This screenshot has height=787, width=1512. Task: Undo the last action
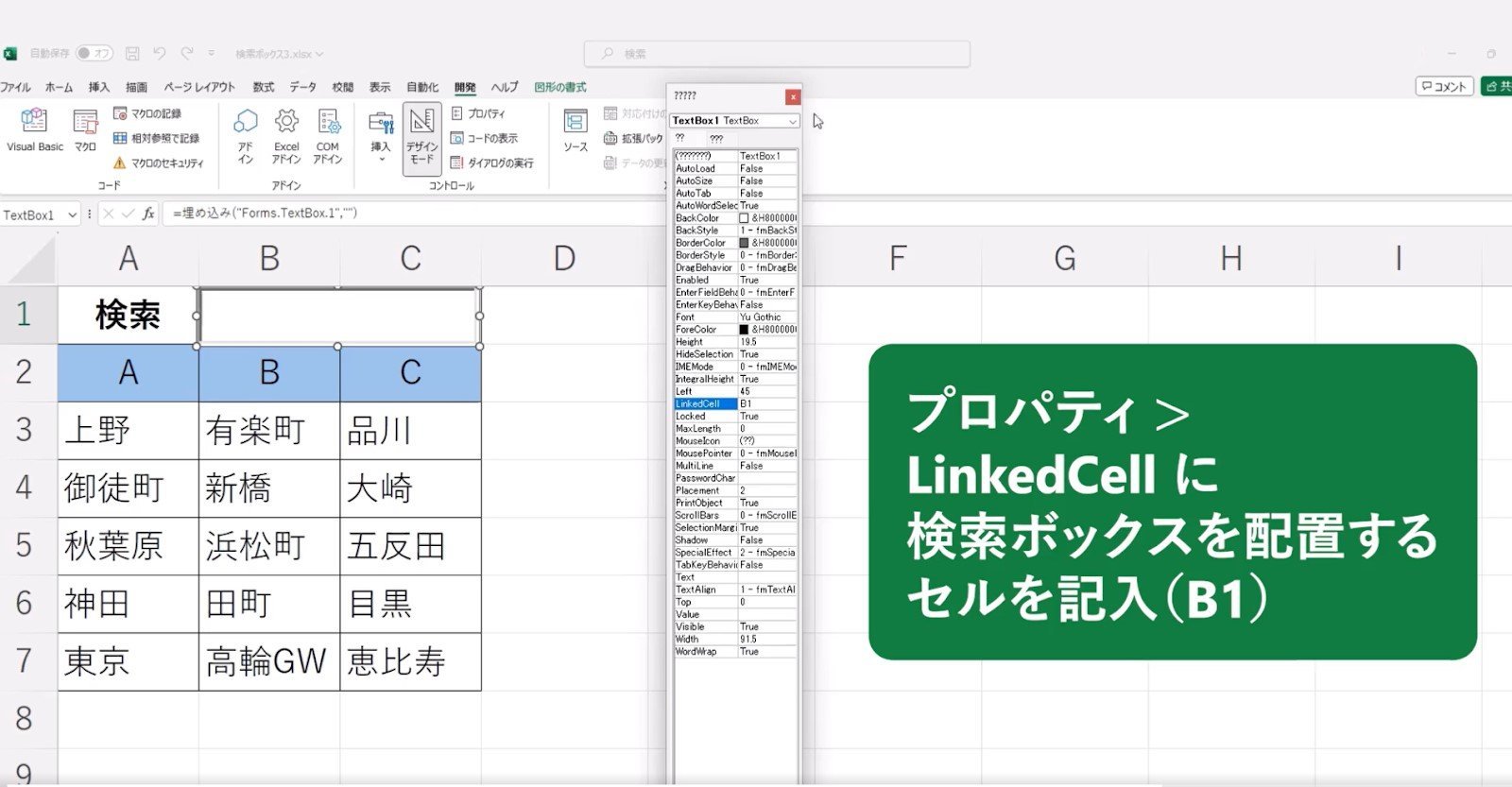click(x=159, y=54)
